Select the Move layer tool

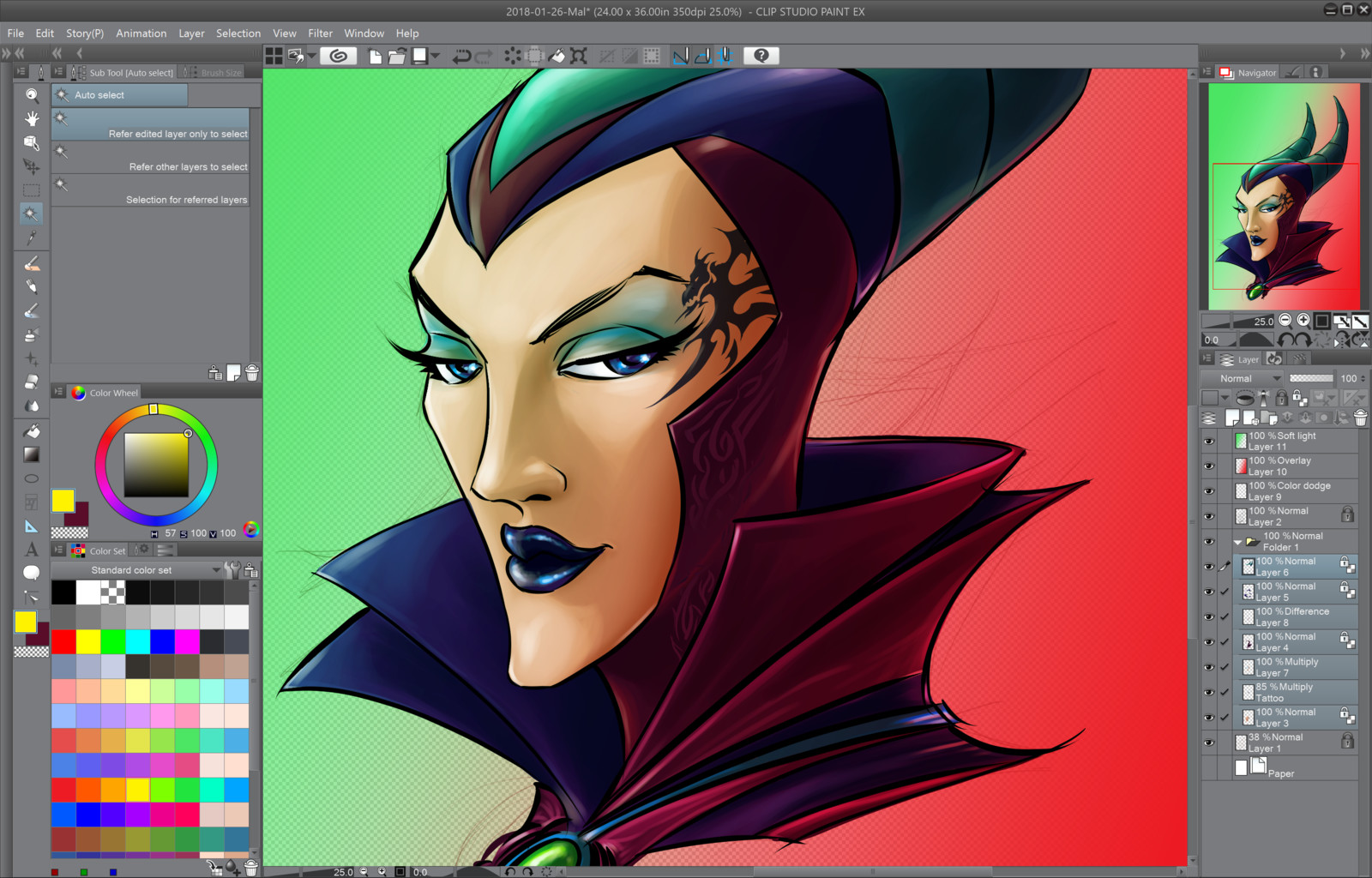click(x=32, y=165)
